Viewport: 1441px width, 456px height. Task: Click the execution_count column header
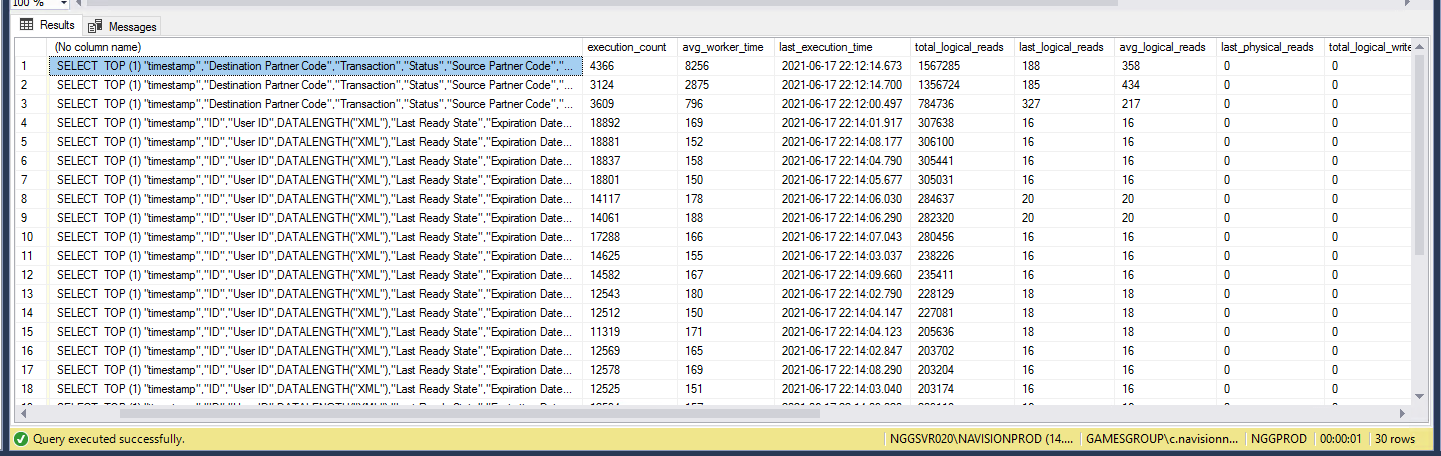click(626, 47)
